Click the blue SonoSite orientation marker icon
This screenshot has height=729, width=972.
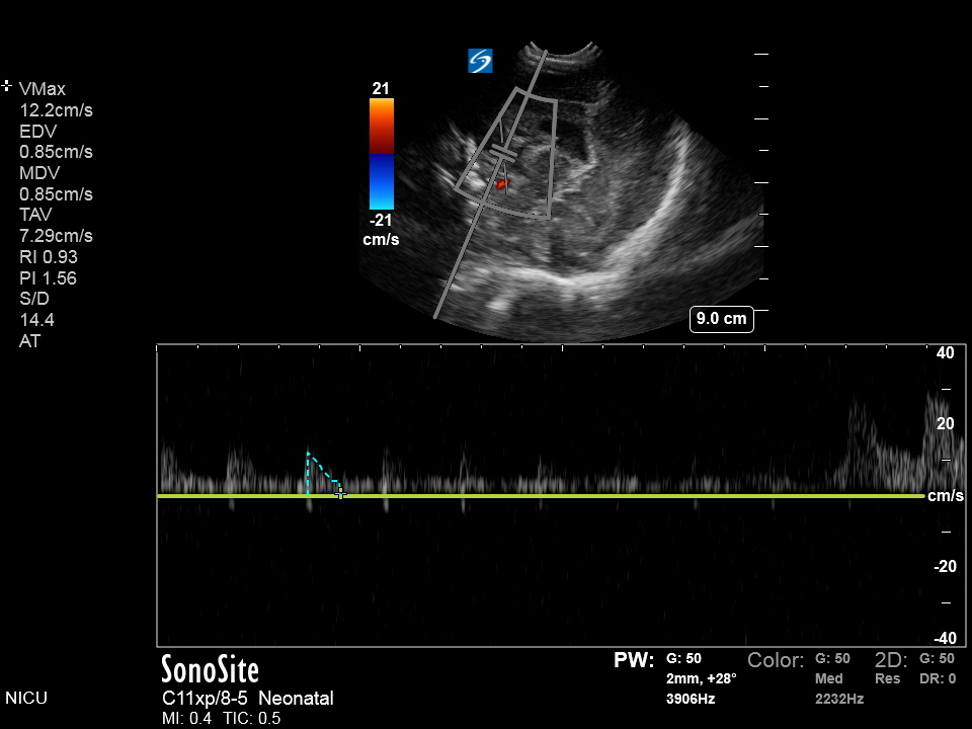pos(480,62)
